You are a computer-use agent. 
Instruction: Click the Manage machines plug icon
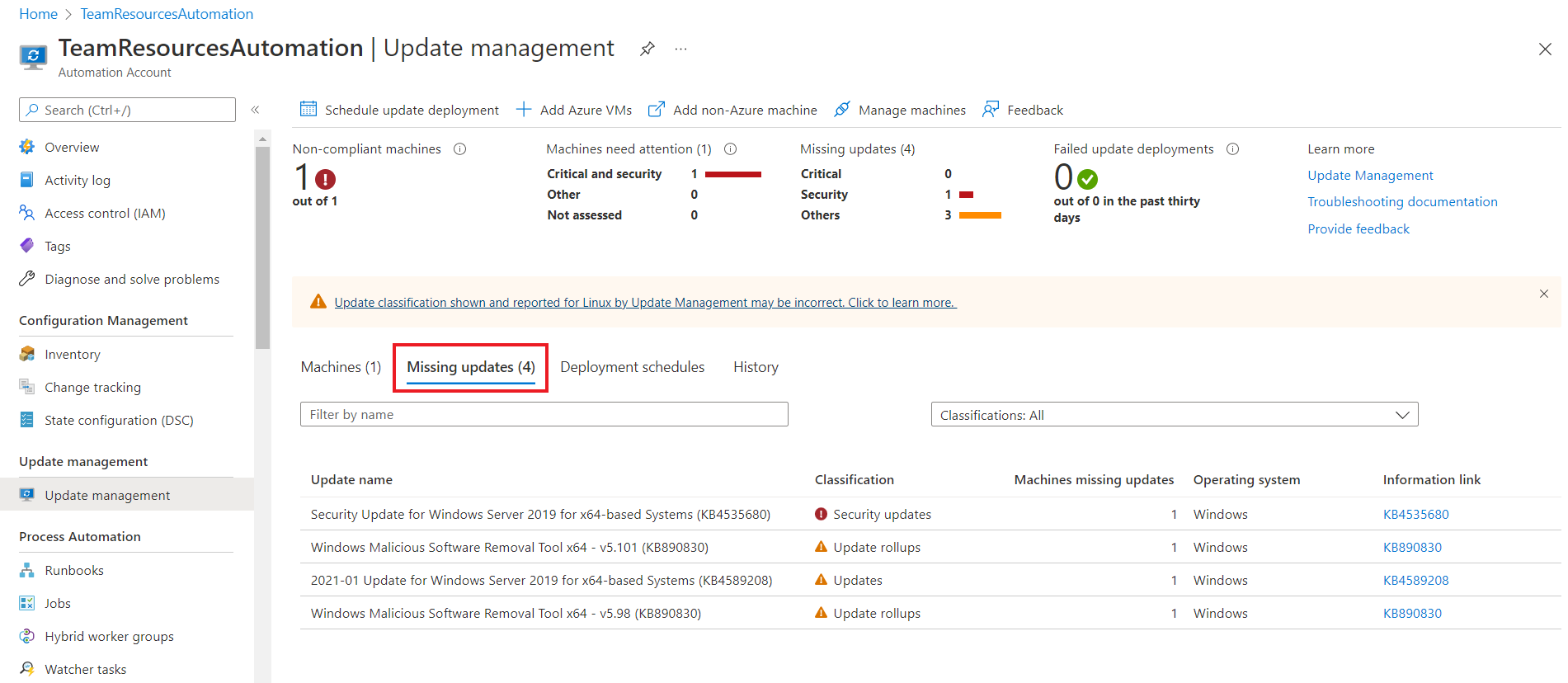(x=842, y=110)
